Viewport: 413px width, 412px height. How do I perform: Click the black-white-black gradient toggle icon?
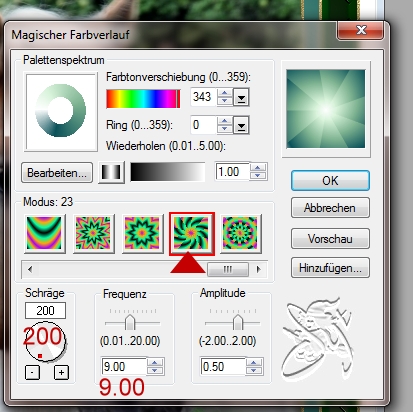click(x=111, y=172)
